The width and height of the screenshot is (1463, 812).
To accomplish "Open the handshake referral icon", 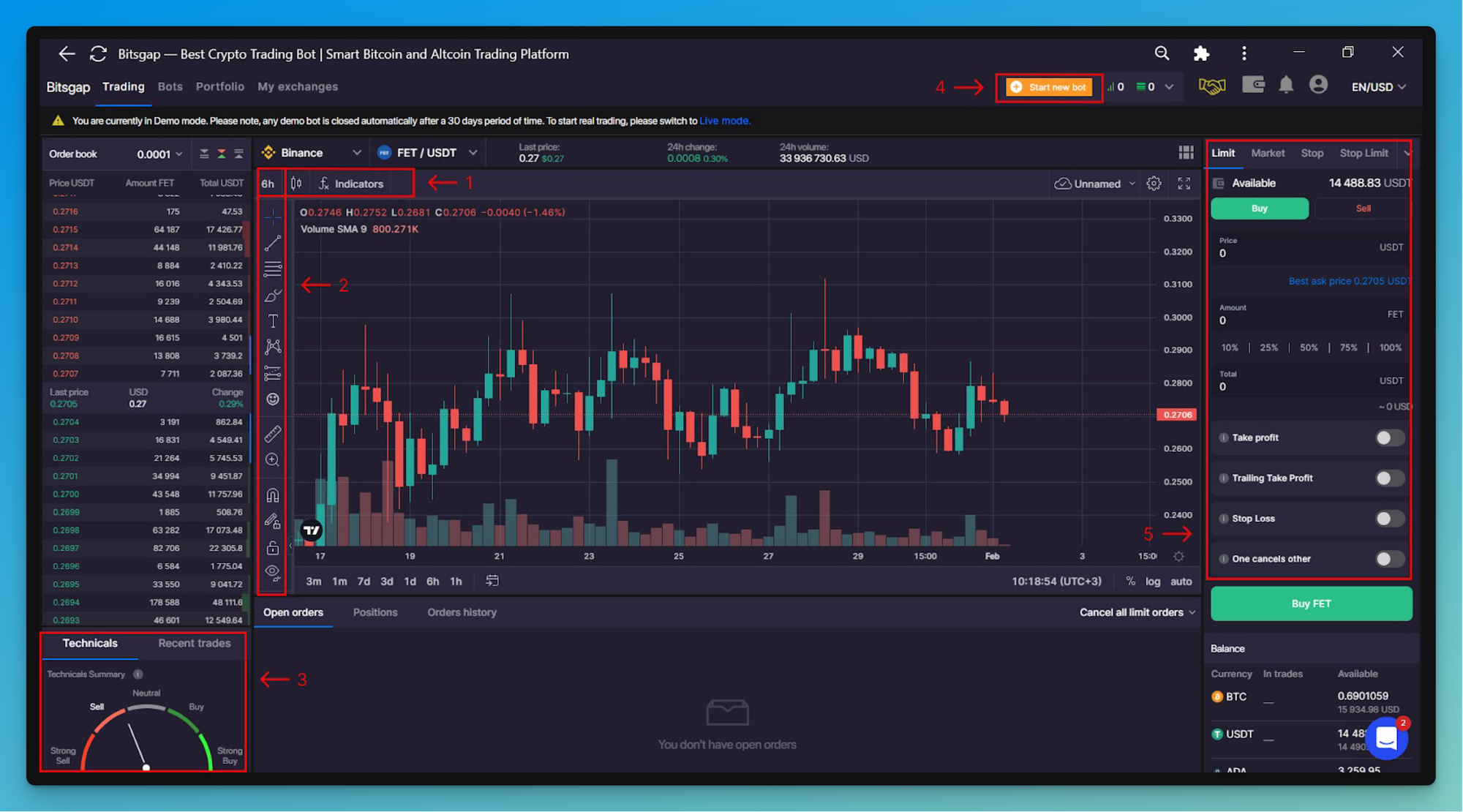I will point(1212,86).
